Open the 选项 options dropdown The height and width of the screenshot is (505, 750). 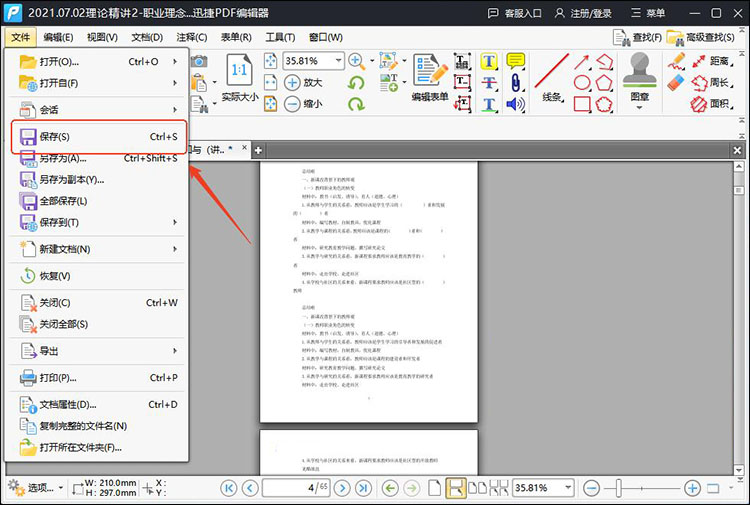click(x=36, y=488)
